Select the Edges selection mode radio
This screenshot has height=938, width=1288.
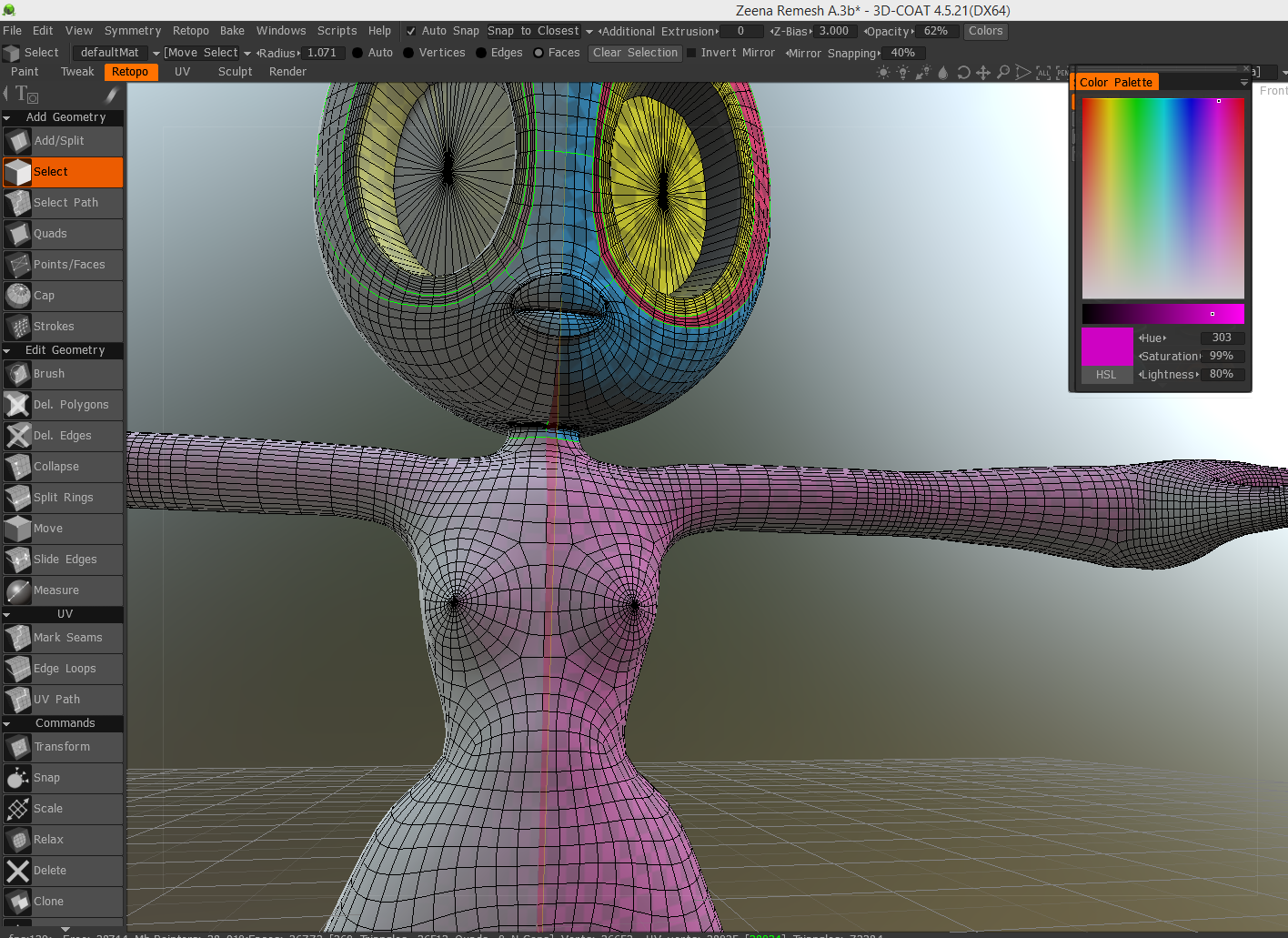482,53
